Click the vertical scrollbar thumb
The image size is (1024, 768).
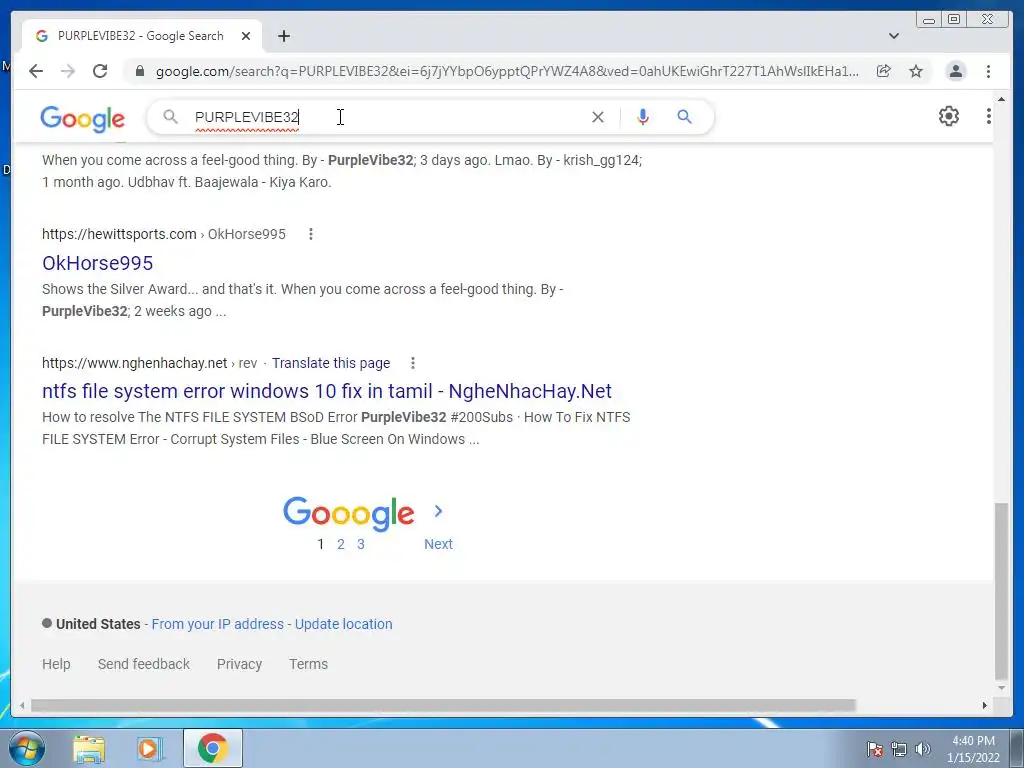pos(1001,591)
